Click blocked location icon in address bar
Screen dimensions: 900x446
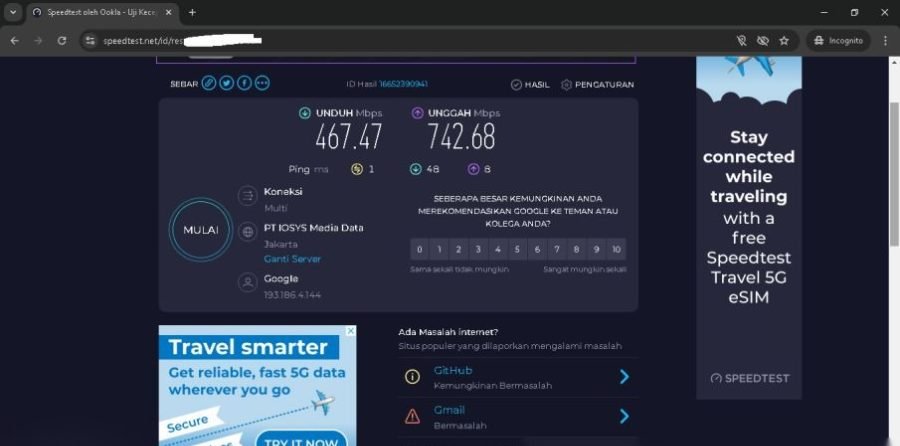[742, 41]
